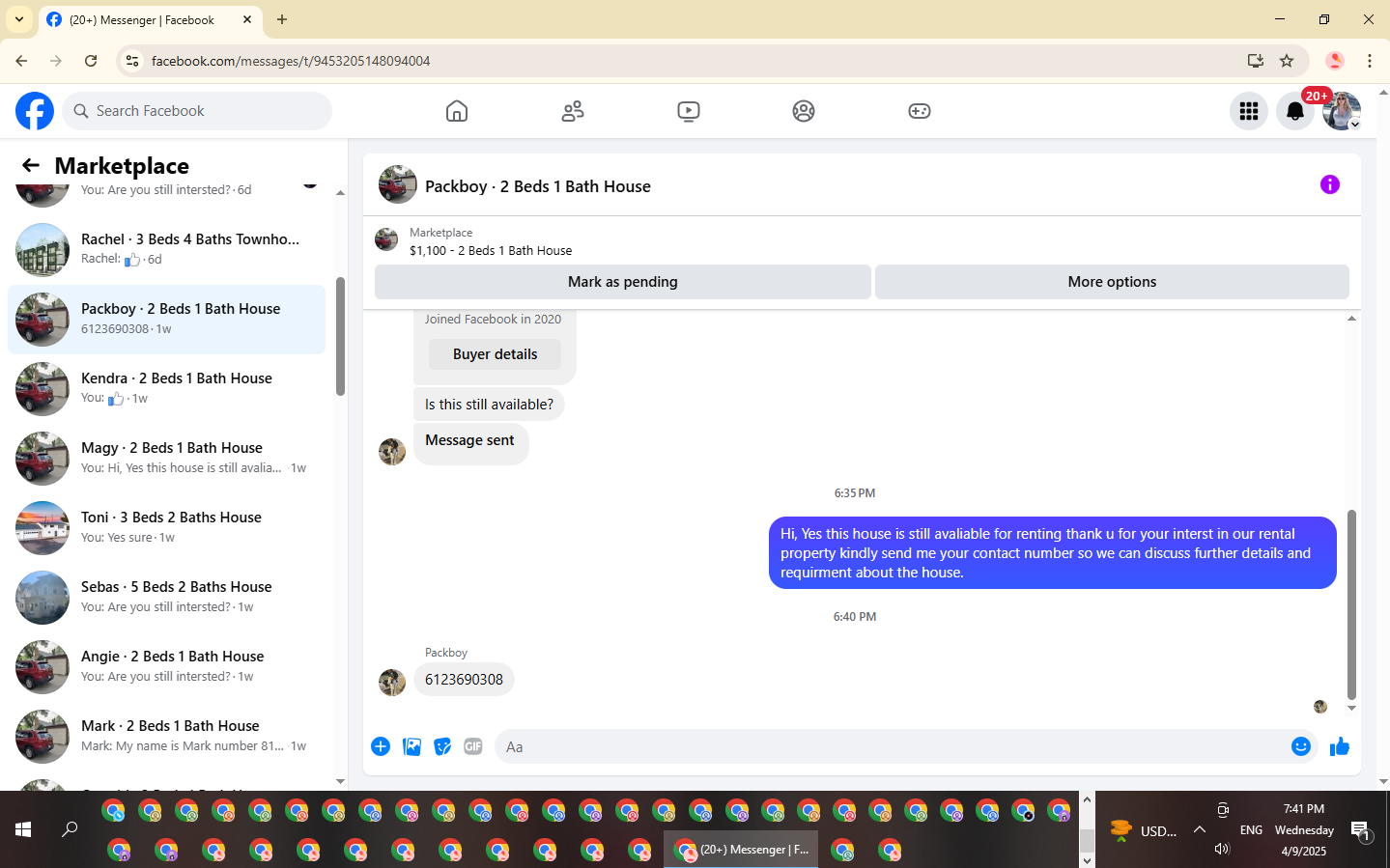Click the conversation list scrollbar
The image size is (1390, 868).
coord(340,336)
